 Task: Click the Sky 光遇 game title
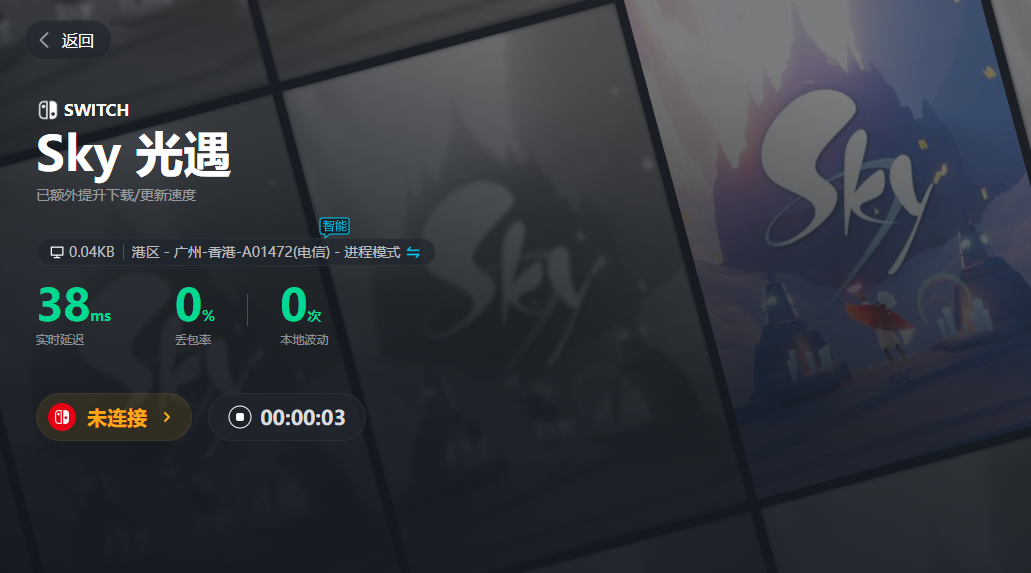point(133,155)
